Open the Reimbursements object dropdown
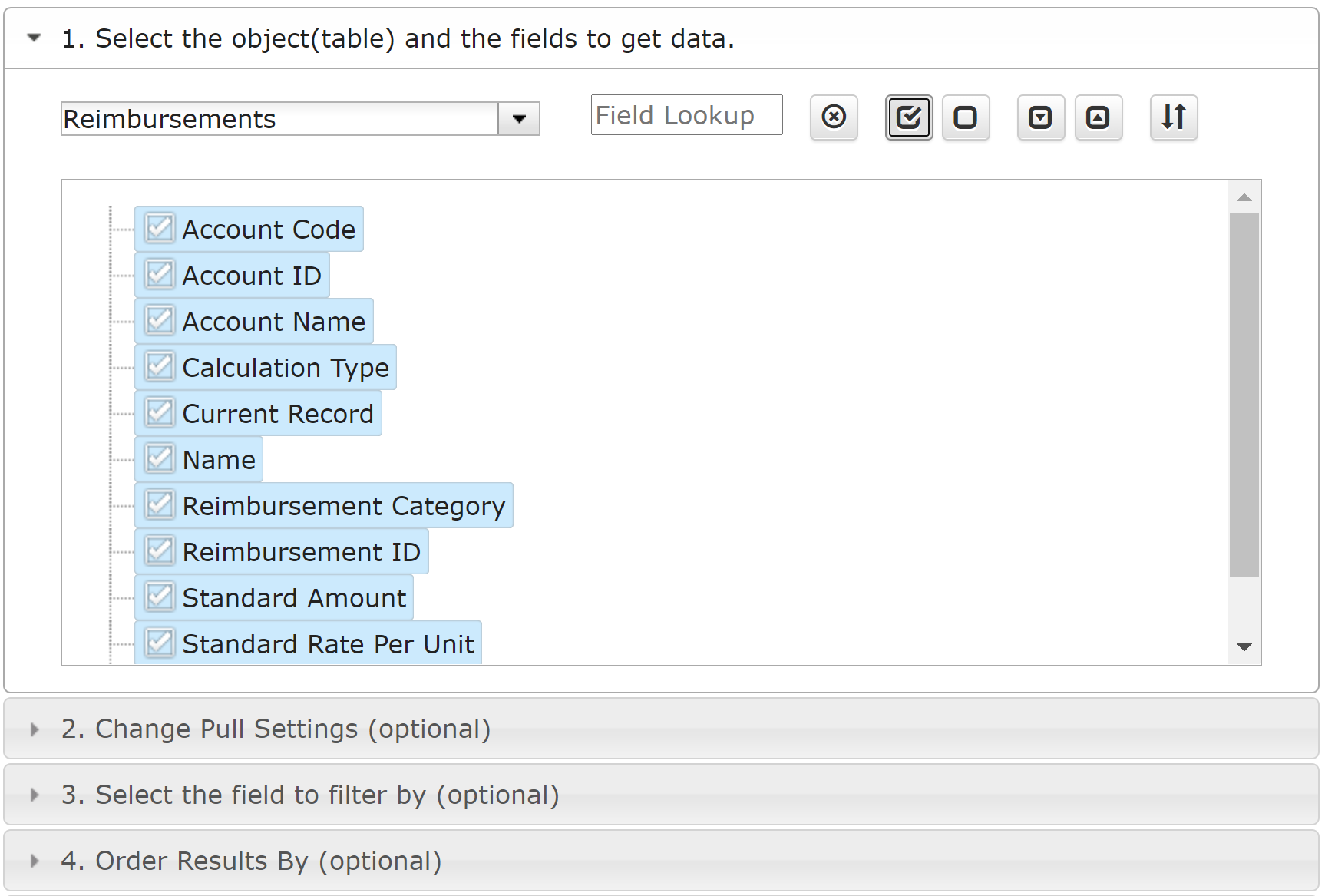This screenshot has width=1325, height=896. tap(519, 119)
